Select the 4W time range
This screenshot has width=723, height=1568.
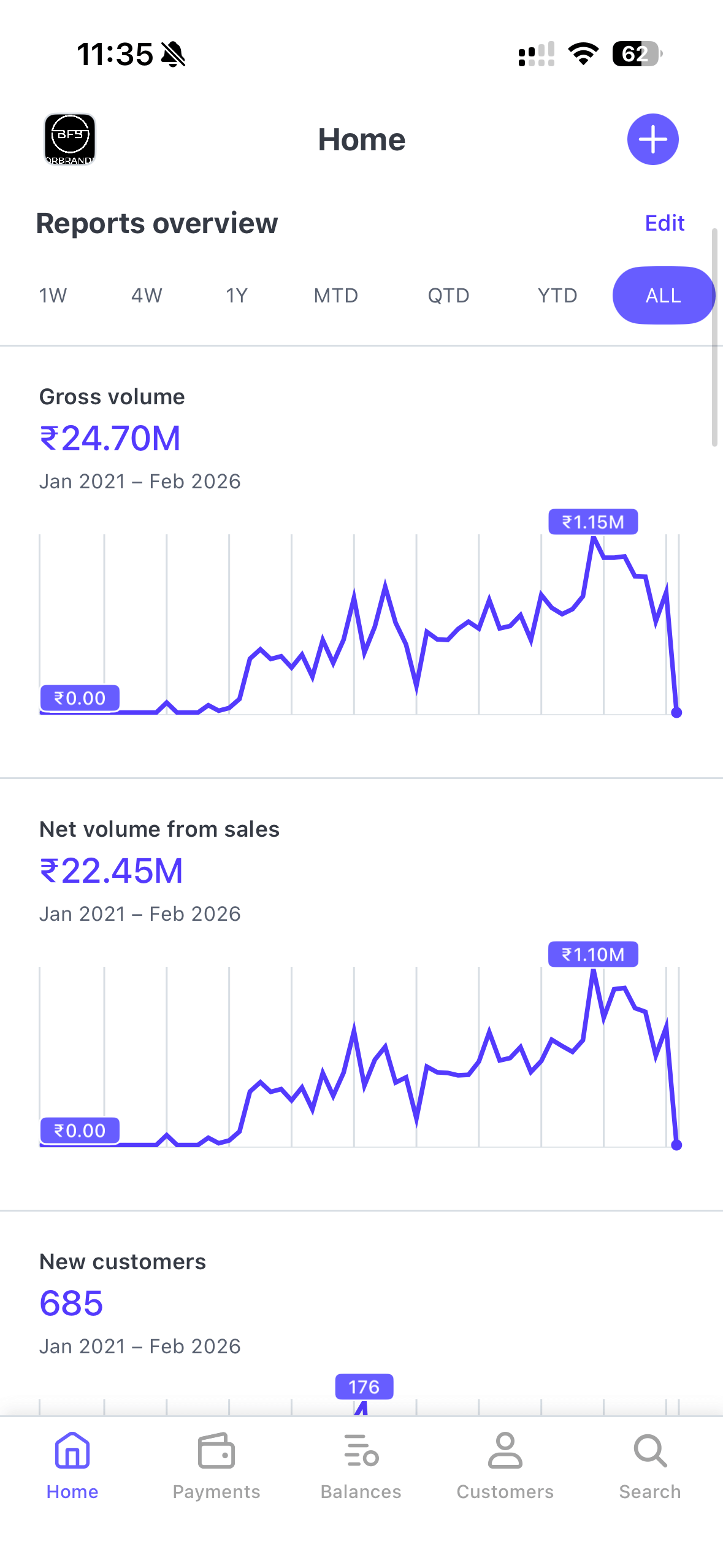click(147, 296)
